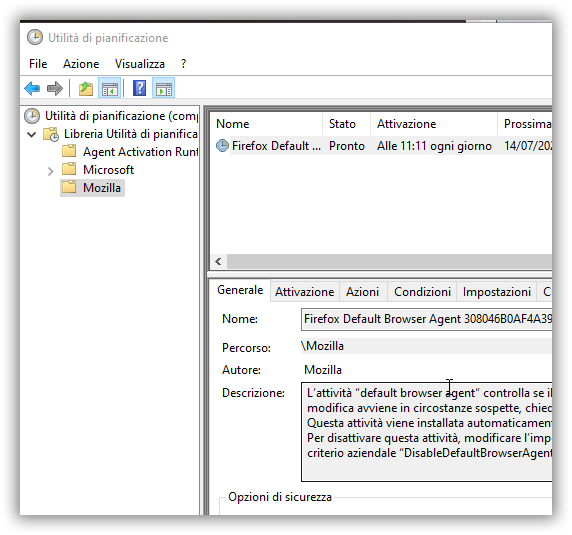Select the Mozilla folder in the tree
The width and height of the screenshot is (572, 535).
click(x=102, y=188)
